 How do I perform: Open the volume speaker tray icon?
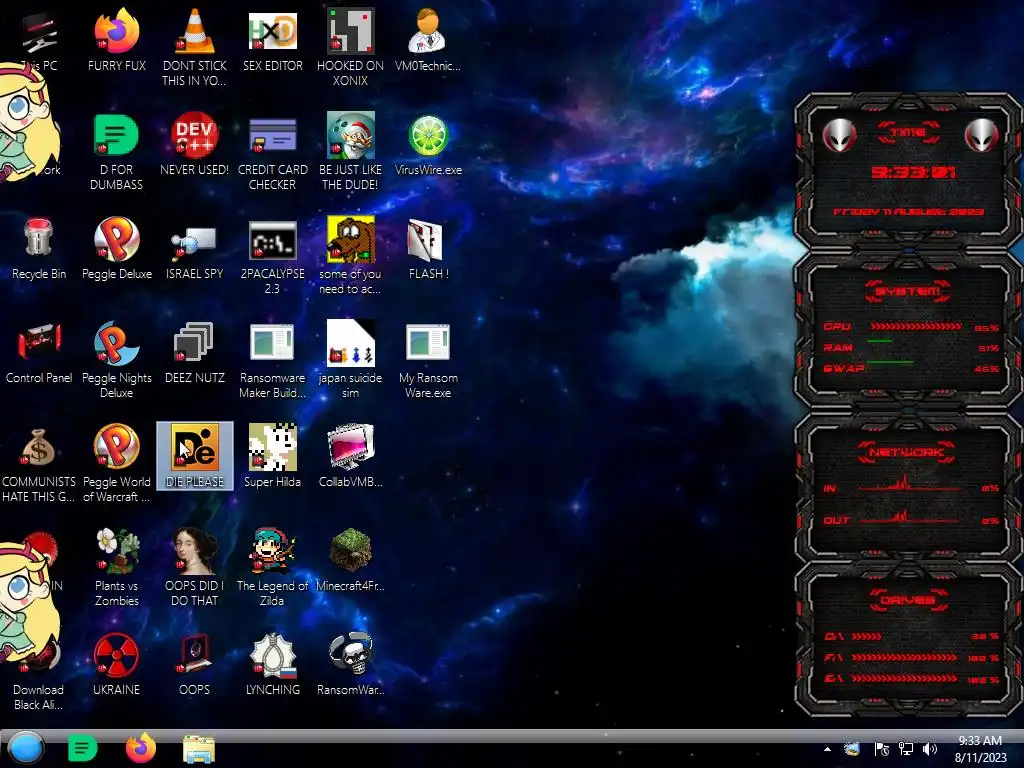pyautogui.click(x=930, y=749)
